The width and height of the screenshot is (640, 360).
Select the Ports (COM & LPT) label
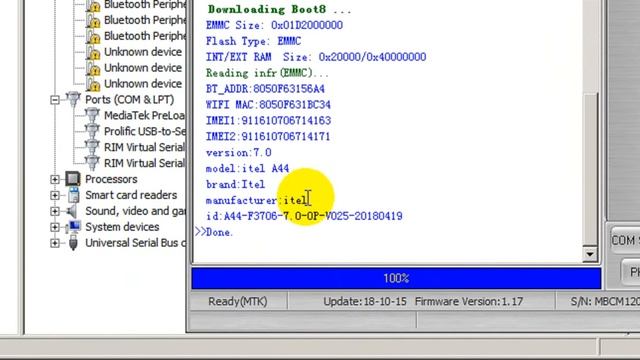[129, 100]
